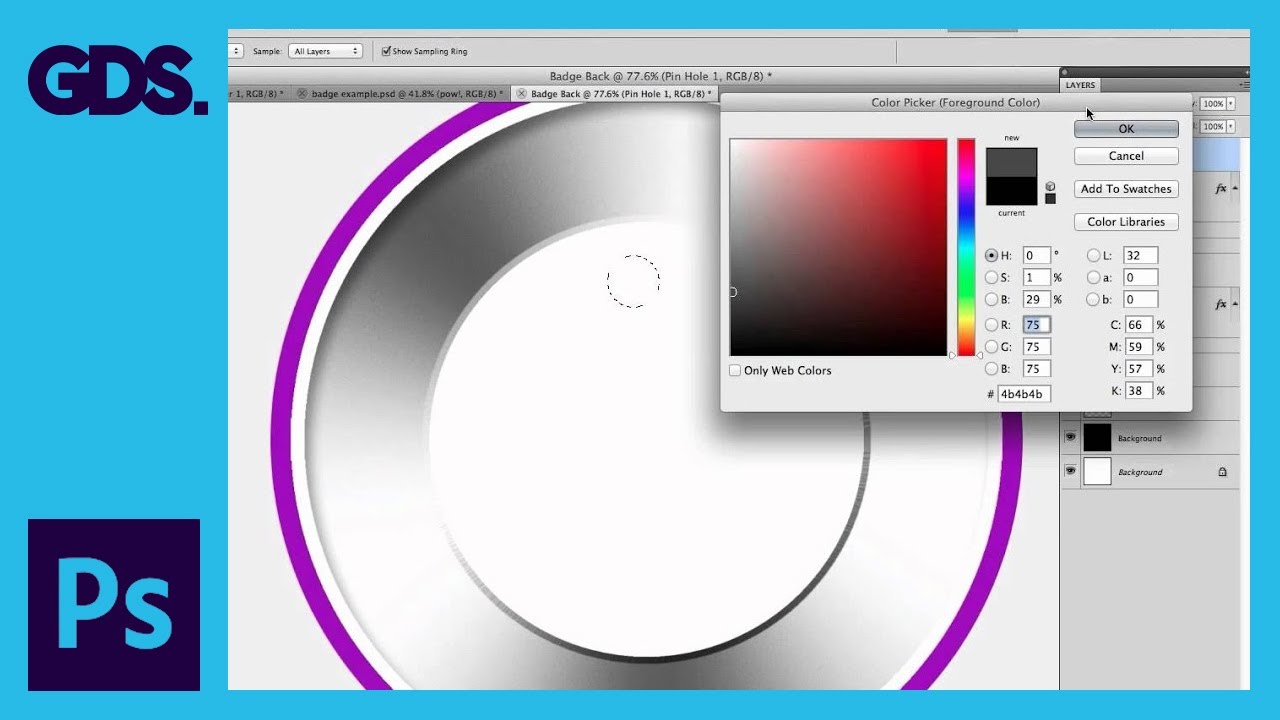
Task: Enable Only Web Colors checkbox
Action: (735, 370)
